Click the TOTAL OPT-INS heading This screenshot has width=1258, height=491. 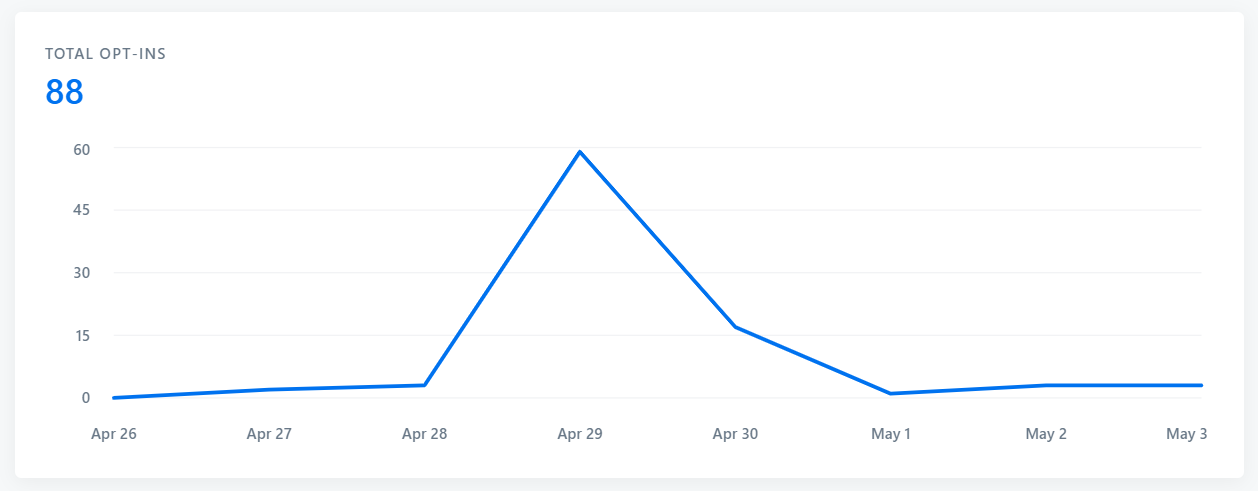106,54
